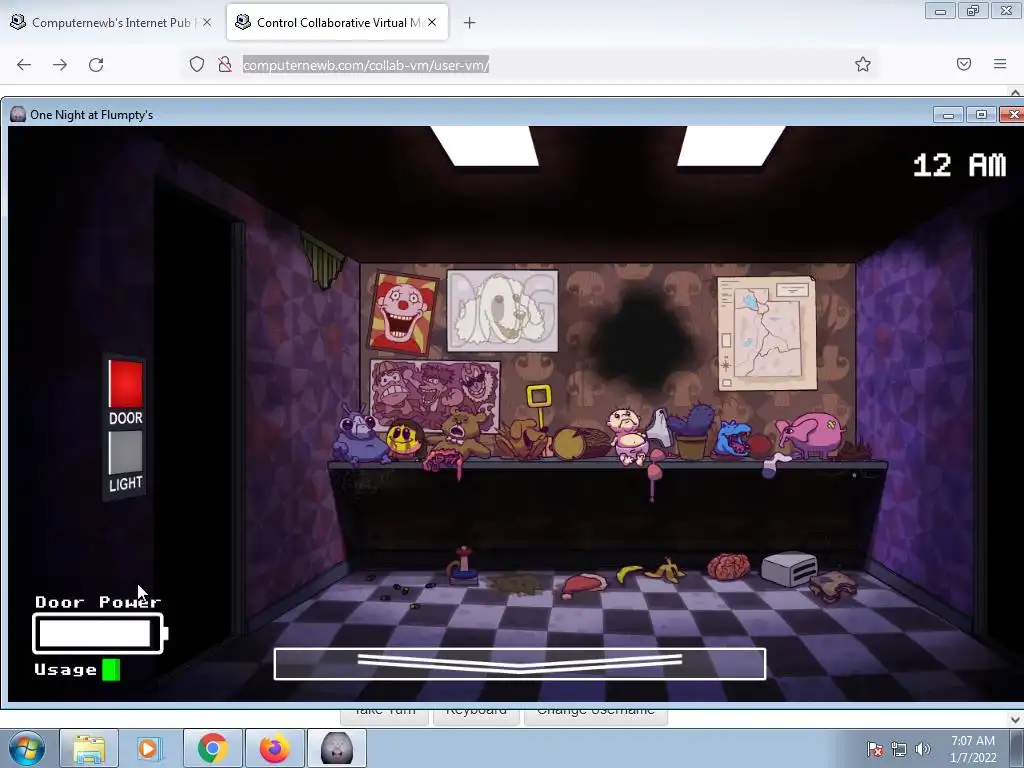This screenshot has width=1024, height=768.
Task: Click the Take Turn button
Action: [x=384, y=715]
